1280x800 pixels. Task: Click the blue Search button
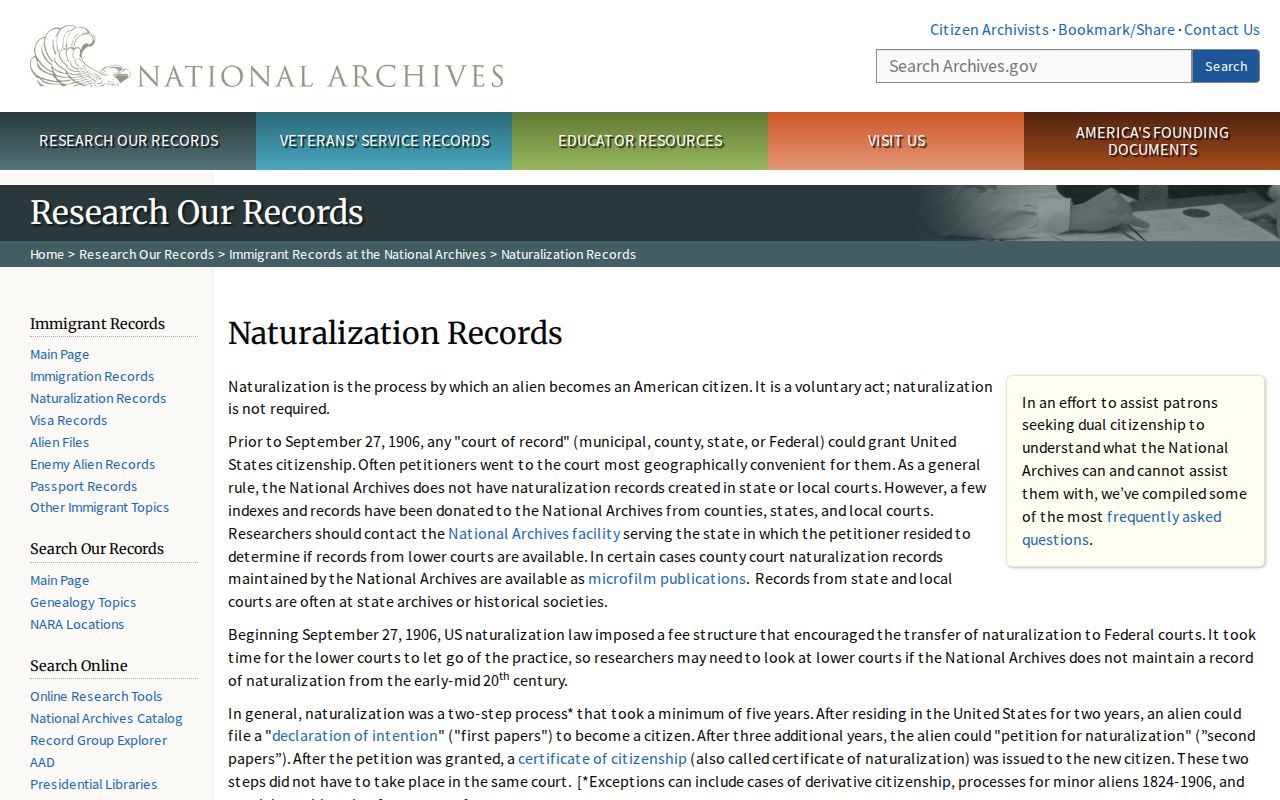(1226, 66)
